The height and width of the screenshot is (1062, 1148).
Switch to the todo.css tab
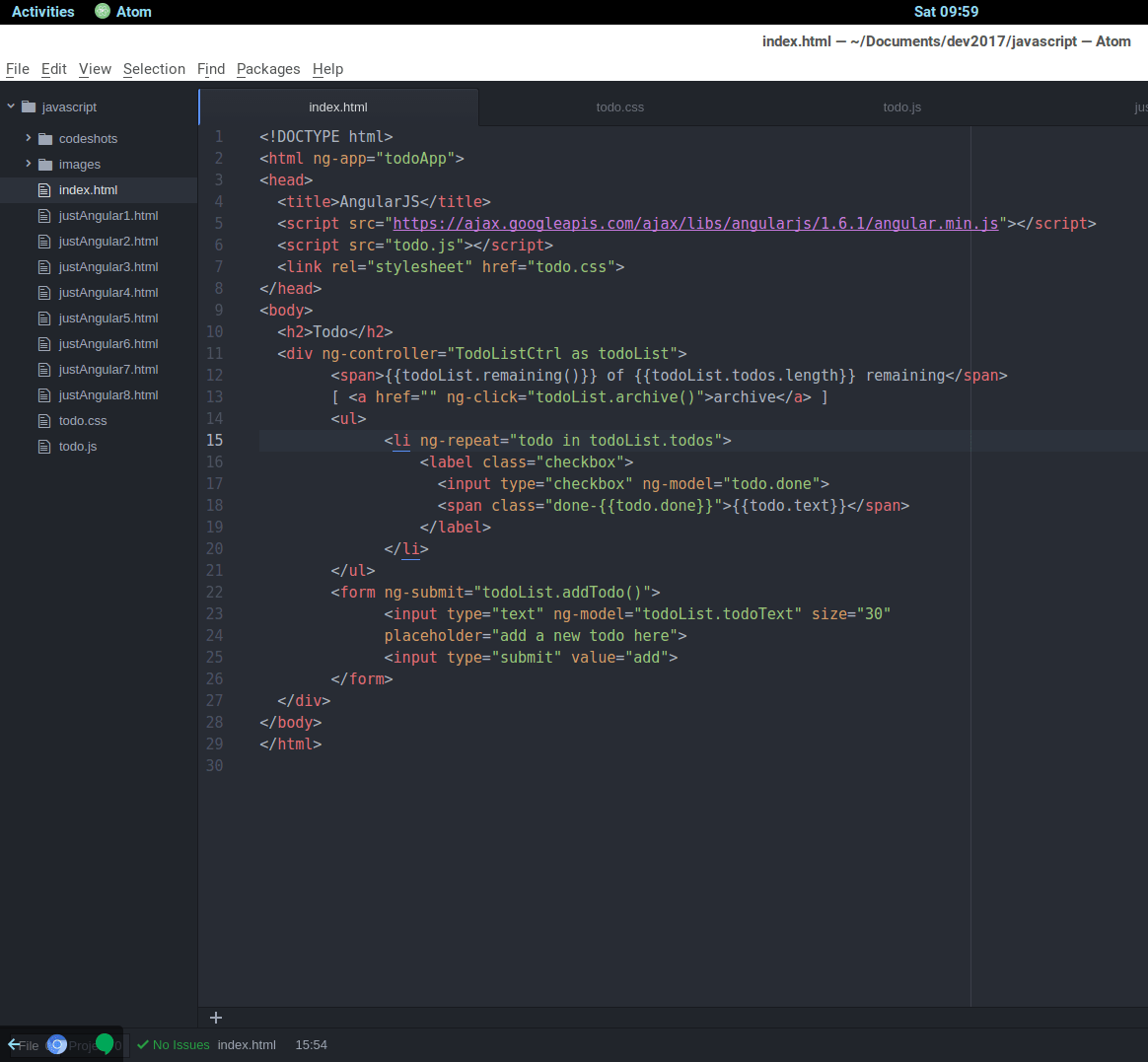tap(619, 107)
